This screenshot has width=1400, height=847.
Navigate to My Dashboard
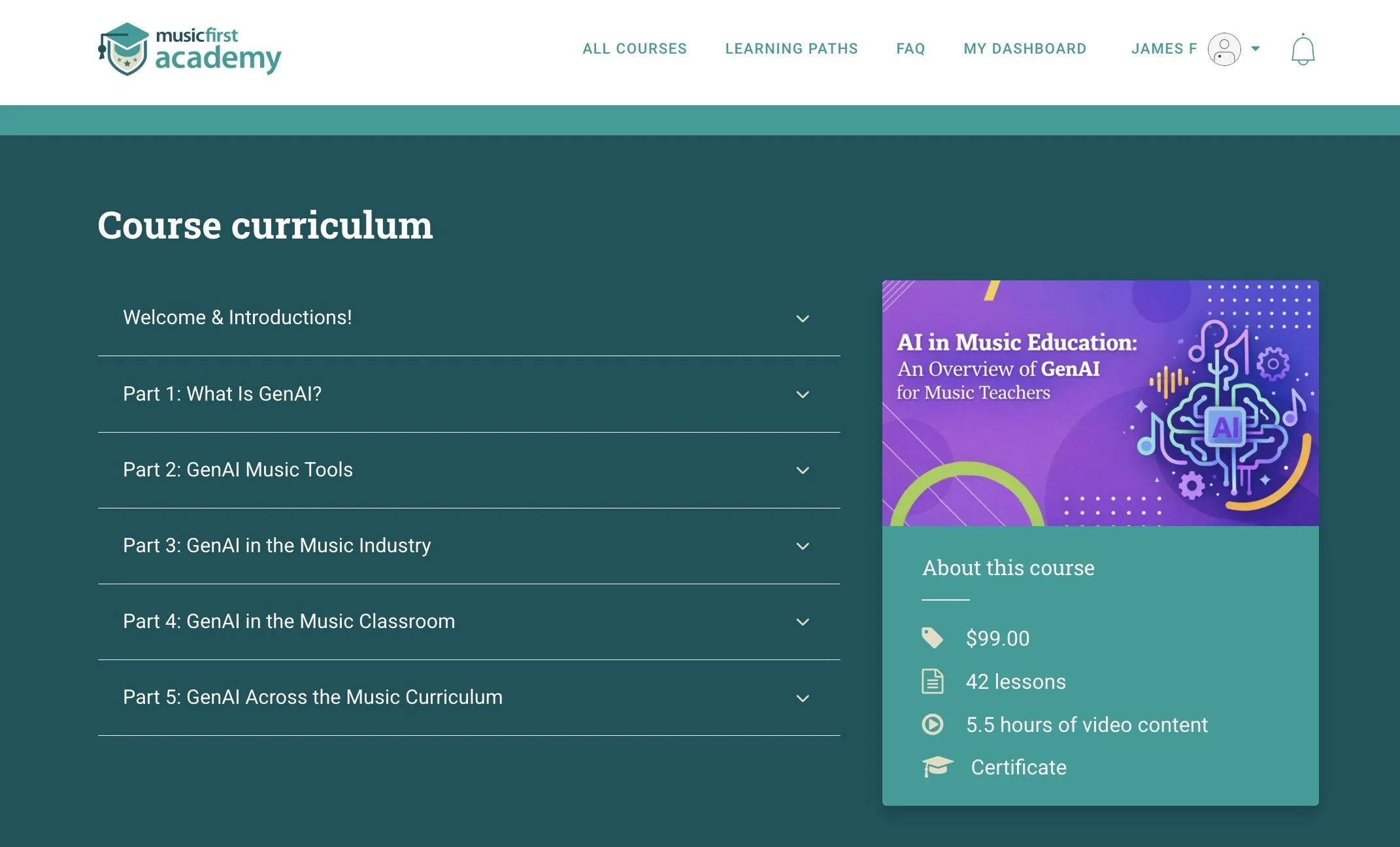coord(1025,48)
